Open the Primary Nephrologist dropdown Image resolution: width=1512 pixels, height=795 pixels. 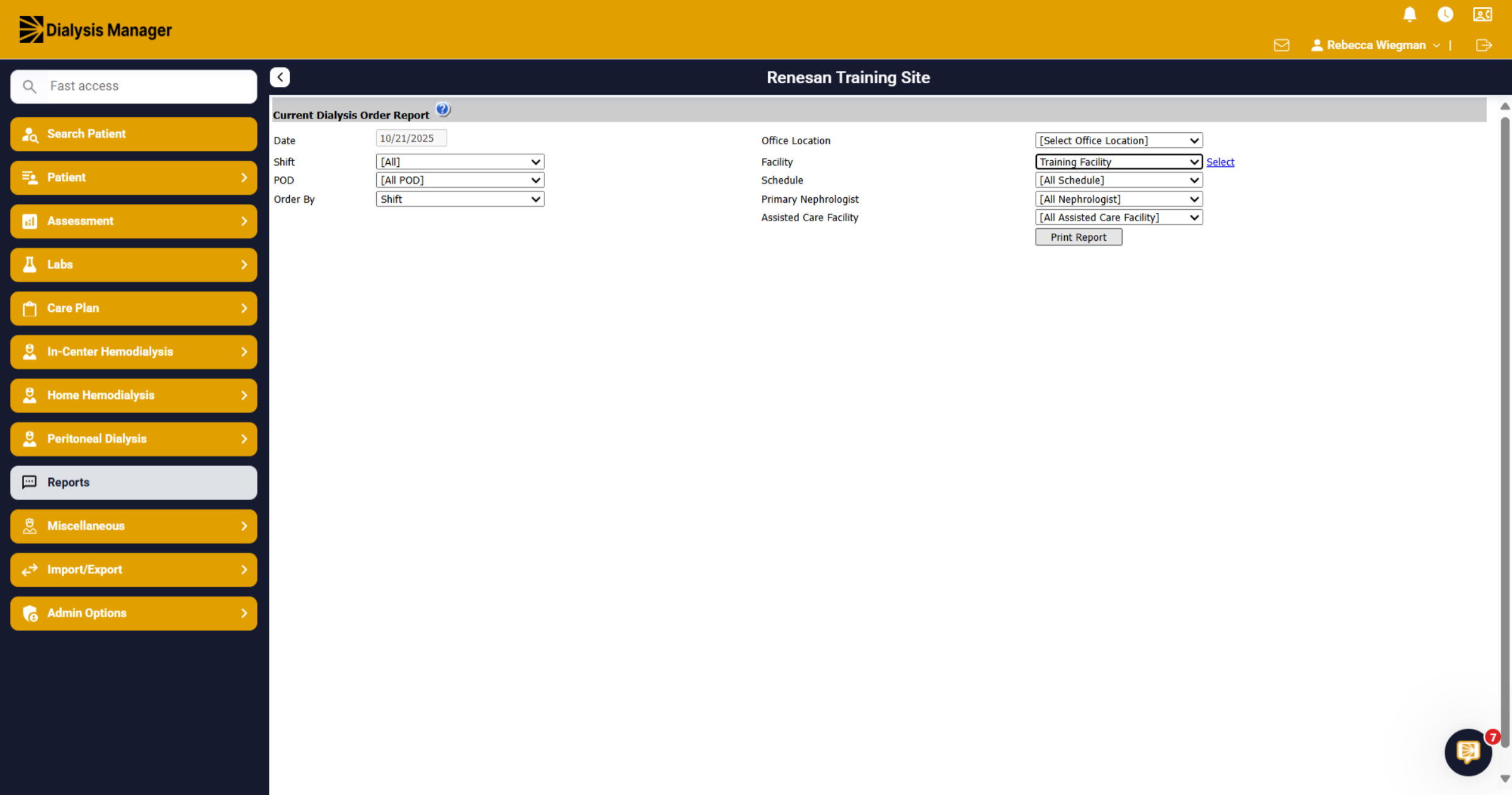tap(1119, 199)
